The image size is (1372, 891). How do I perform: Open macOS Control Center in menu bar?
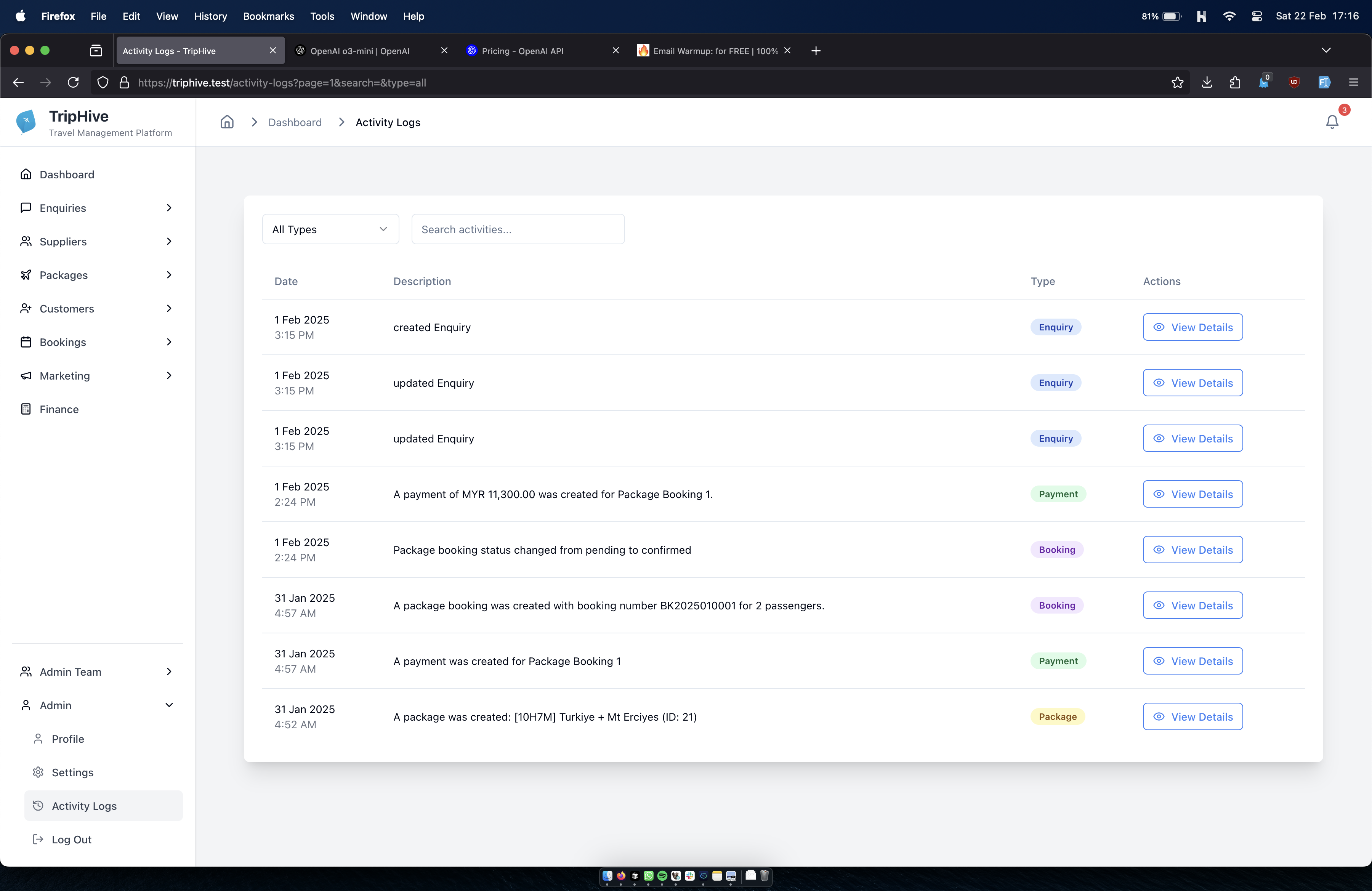tap(1257, 16)
